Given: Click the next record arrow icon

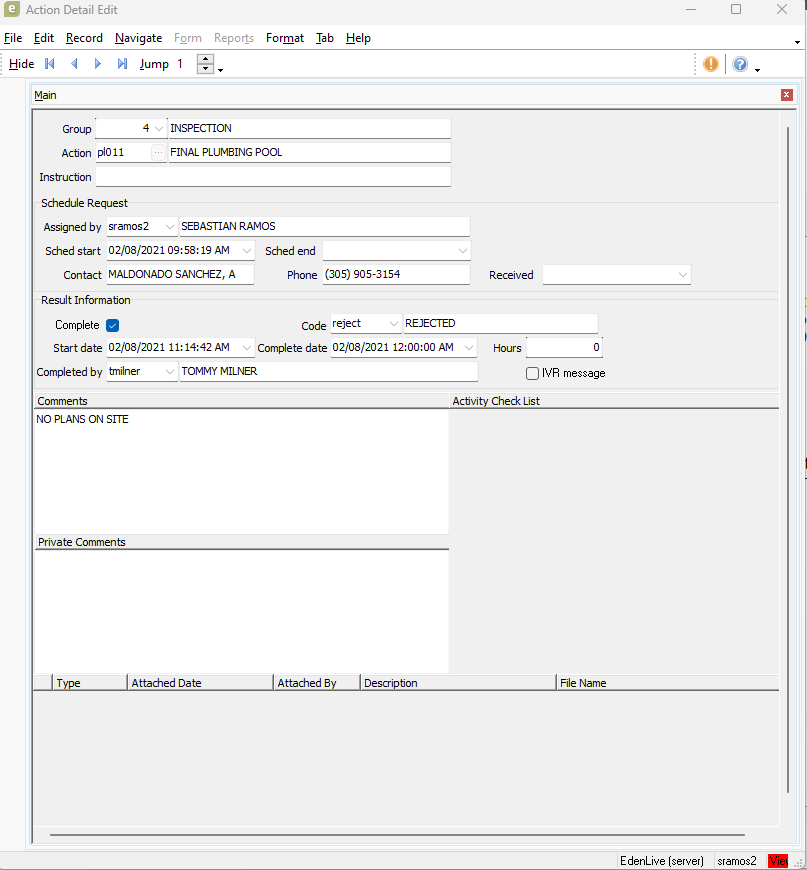Looking at the screenshot, I should pyautogui.click(x=98, y=64).
